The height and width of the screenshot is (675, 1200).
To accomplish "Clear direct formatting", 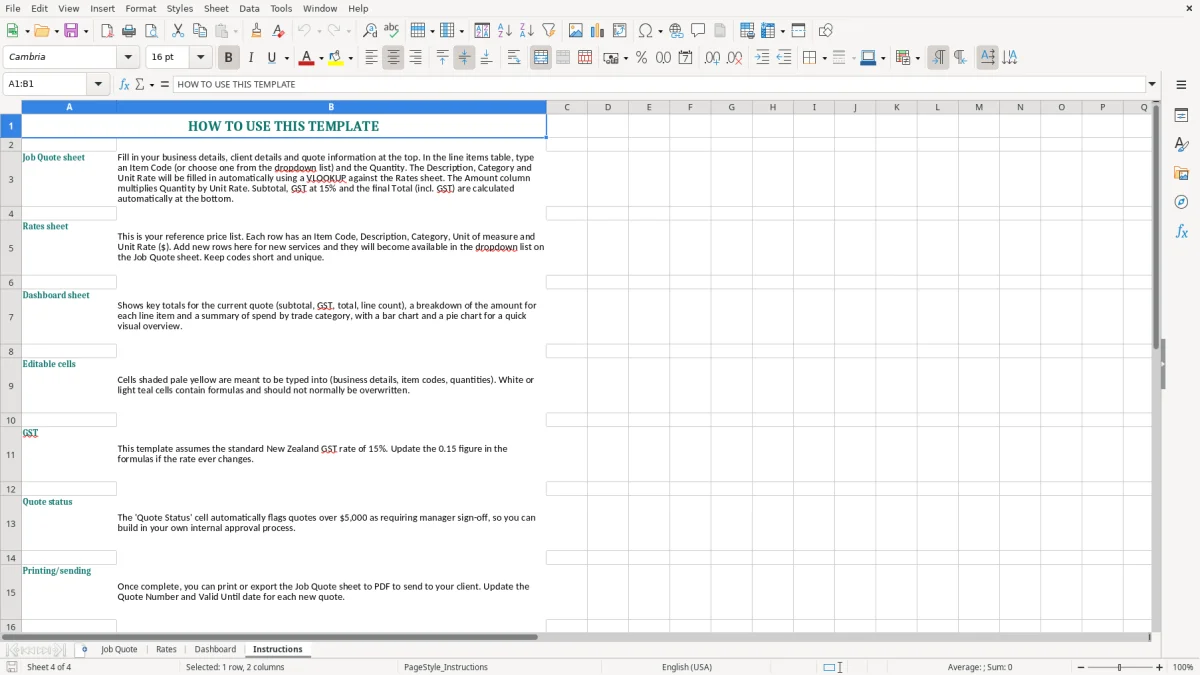I will point(279,31).
